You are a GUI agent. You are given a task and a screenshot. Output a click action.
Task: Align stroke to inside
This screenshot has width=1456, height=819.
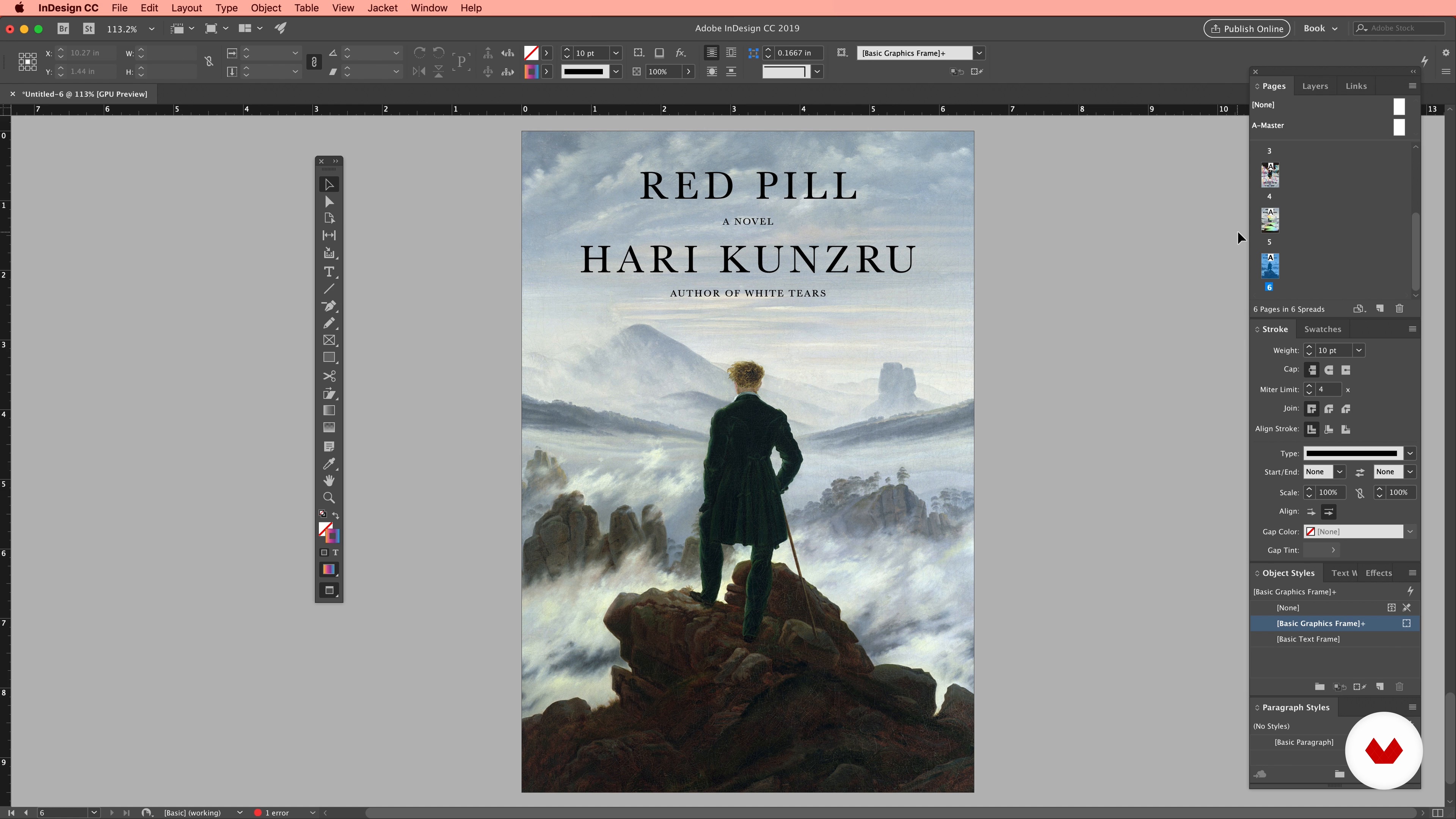pyautogui.click(x=1329, y=430)
